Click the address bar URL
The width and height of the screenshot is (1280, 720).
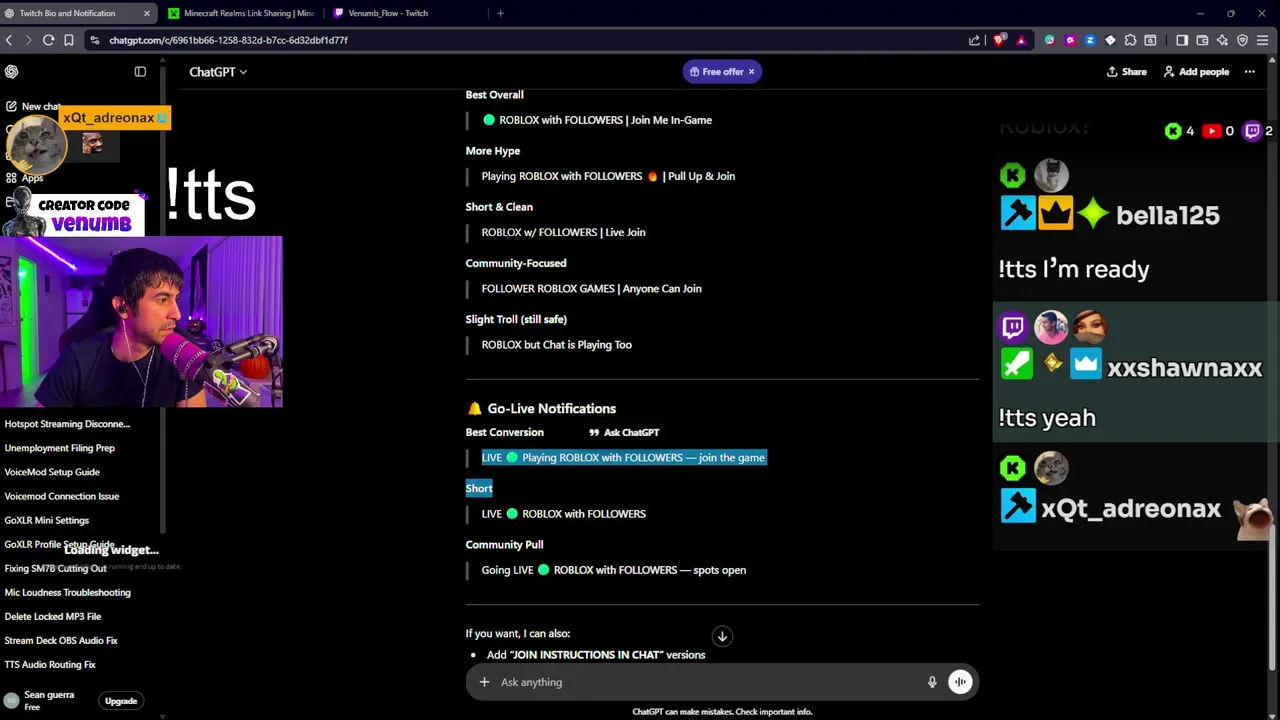click(228, 40)
